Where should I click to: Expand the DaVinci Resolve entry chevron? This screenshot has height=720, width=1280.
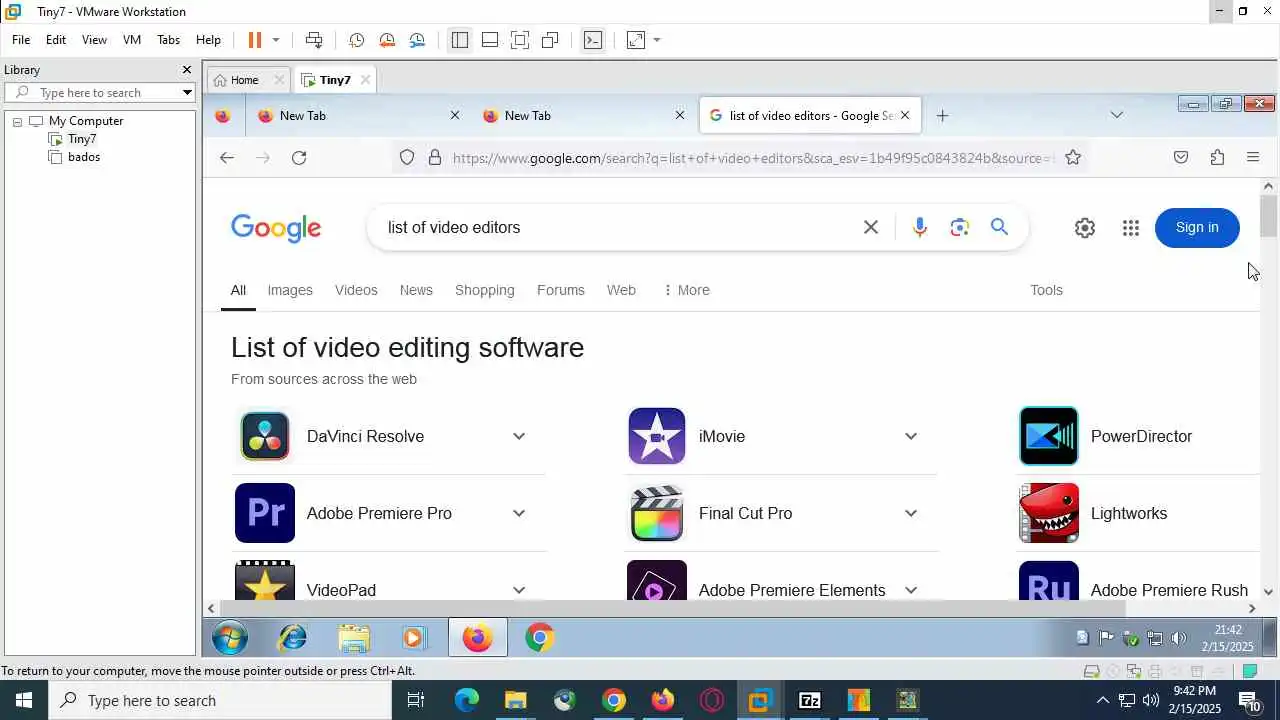click(x=519, y=437)
